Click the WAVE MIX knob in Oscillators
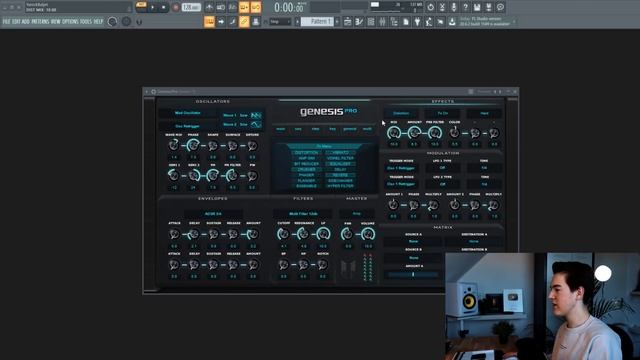 [x=173, y=145]
